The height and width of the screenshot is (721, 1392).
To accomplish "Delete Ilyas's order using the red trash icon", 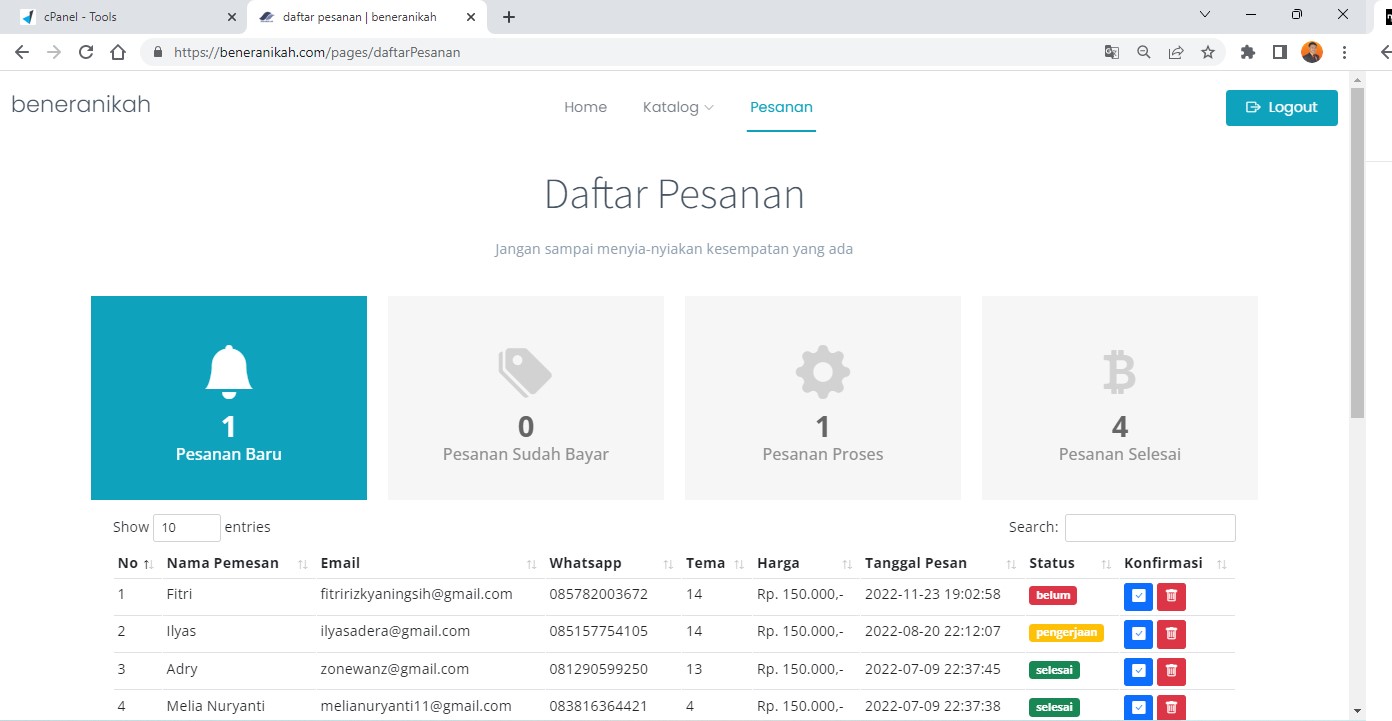I will coord(1171,634).
